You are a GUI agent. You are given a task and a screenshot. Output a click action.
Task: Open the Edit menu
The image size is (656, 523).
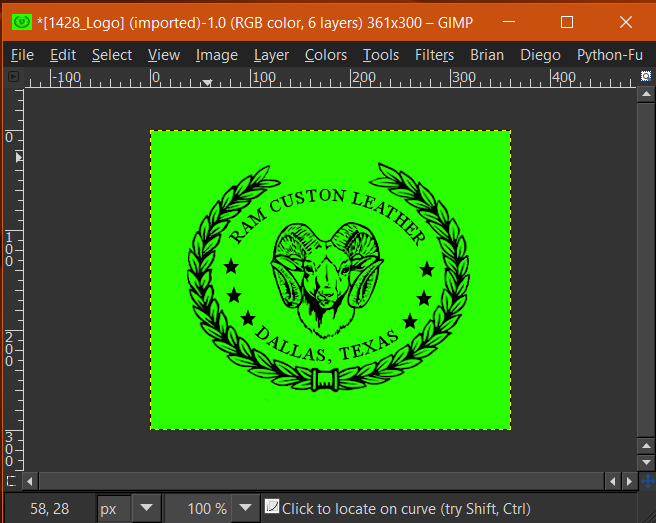point(63,55)
